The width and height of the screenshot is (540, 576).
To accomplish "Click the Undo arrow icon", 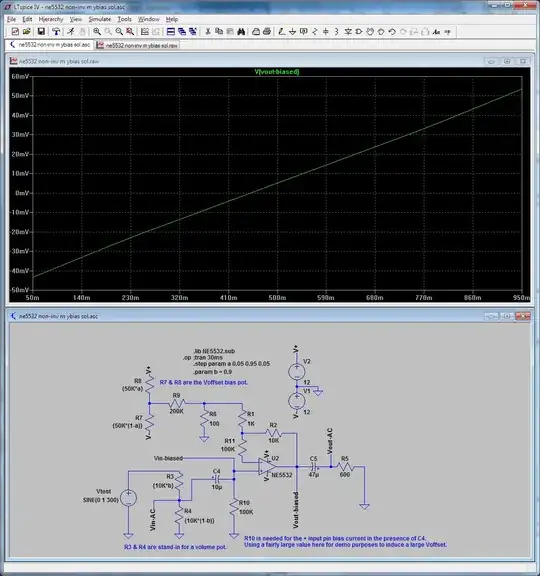I will [392, 32].
